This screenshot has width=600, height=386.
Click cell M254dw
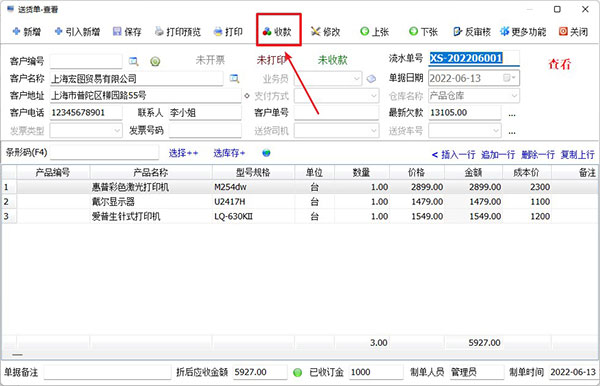253,187
